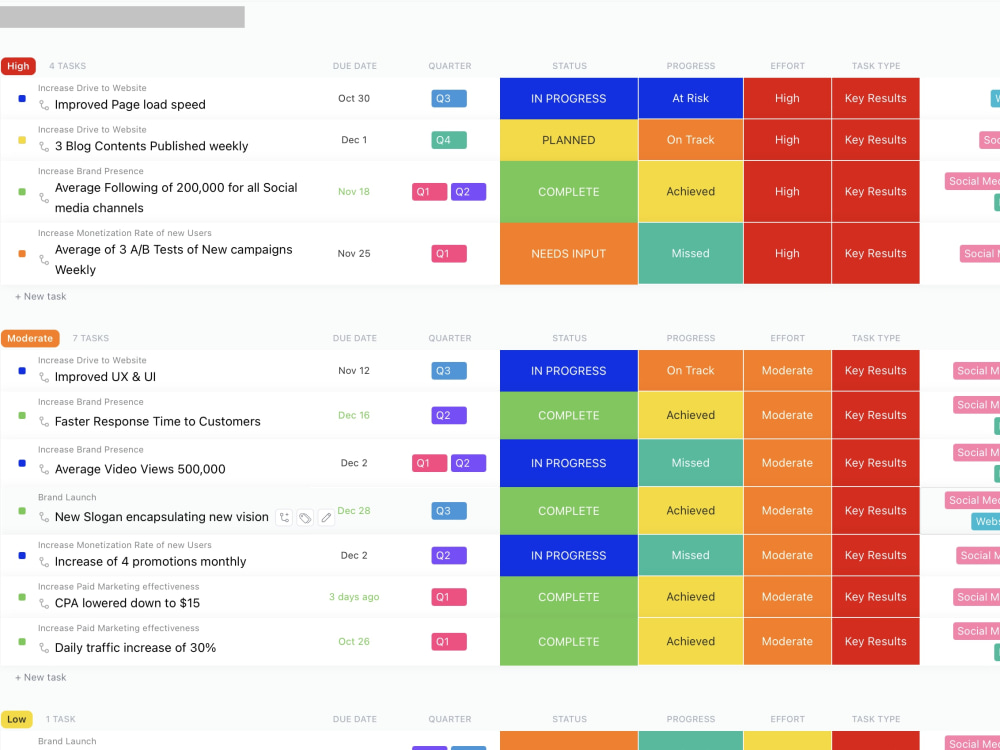This screenshot has height=750, width=1000.
Task: Open Moderate effort cell for Improved UX & UI
Action: [788, 371]
